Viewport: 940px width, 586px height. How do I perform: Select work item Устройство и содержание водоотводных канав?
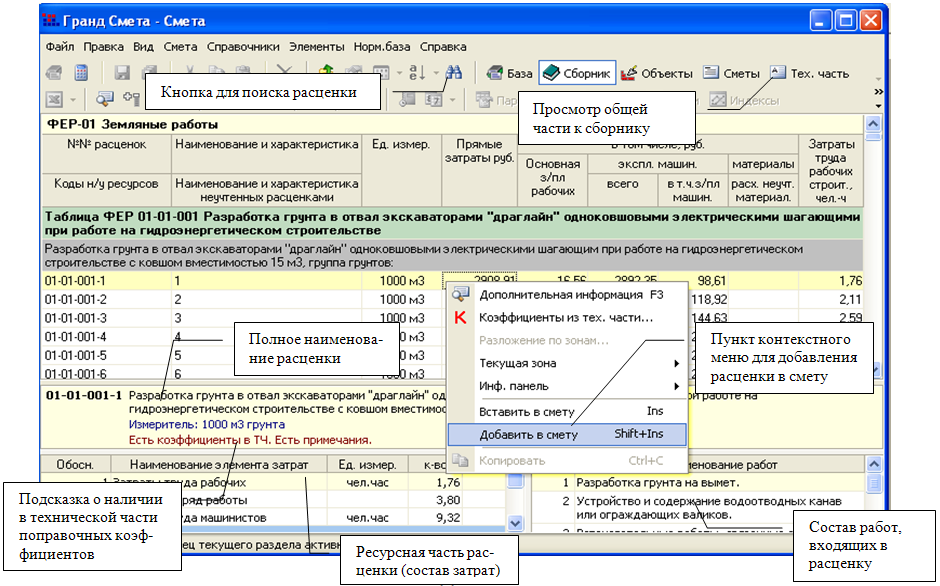pos(709,507)
